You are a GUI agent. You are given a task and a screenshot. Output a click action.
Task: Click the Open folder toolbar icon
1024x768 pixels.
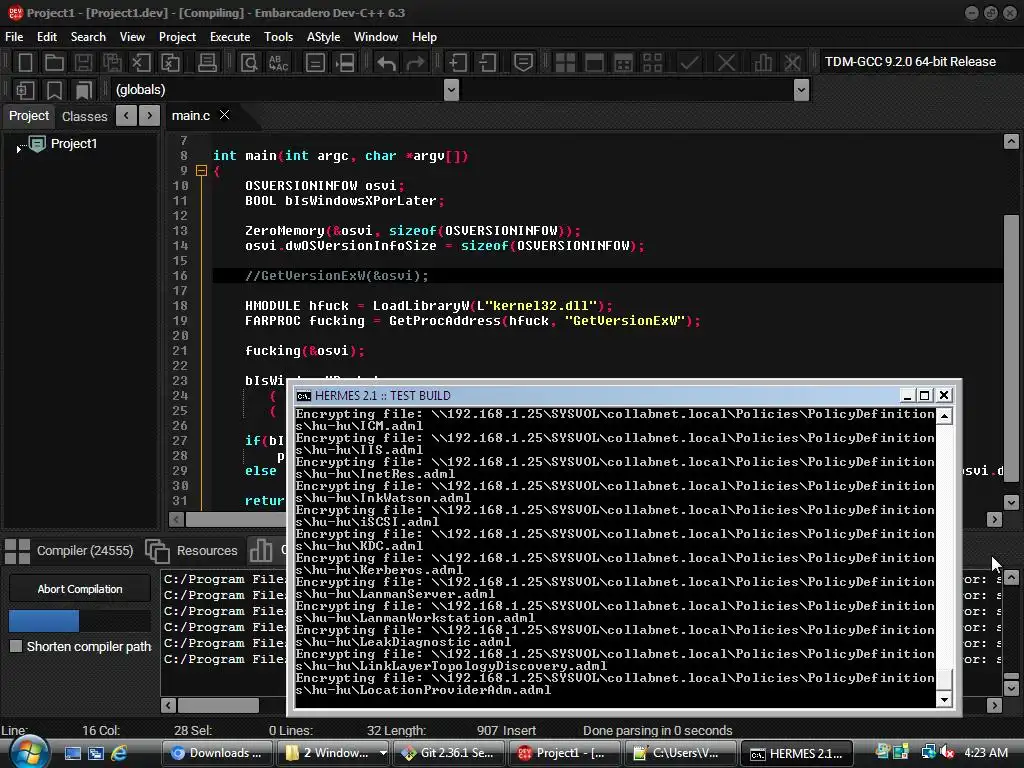point(54,62)
